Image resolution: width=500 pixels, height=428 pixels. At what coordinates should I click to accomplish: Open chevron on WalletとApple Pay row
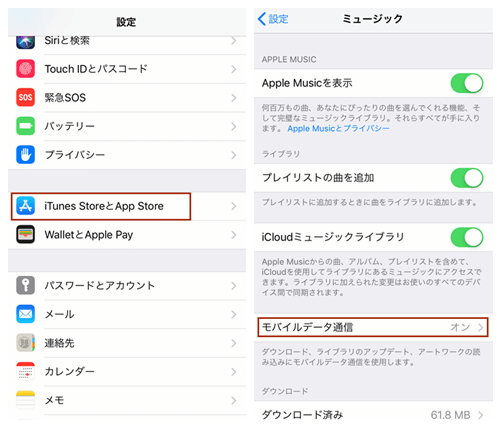click(234, 235)
